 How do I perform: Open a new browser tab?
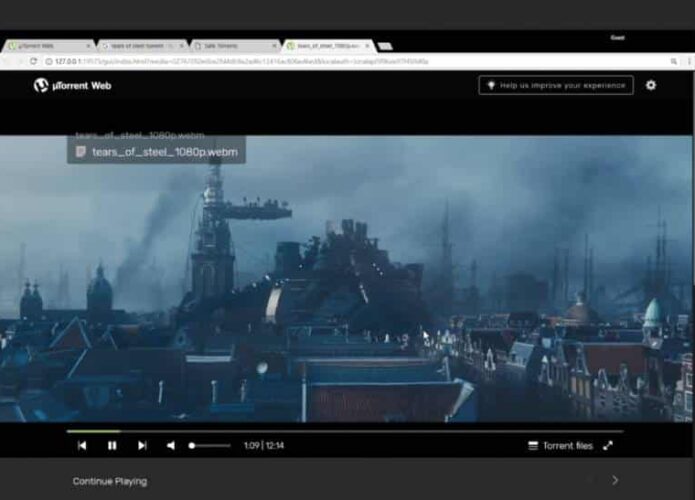385,46
